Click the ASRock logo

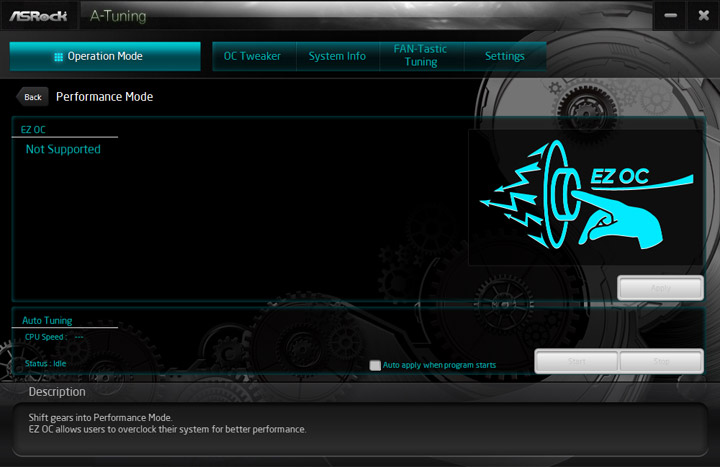pyautogui.click(x=39, y=16)
